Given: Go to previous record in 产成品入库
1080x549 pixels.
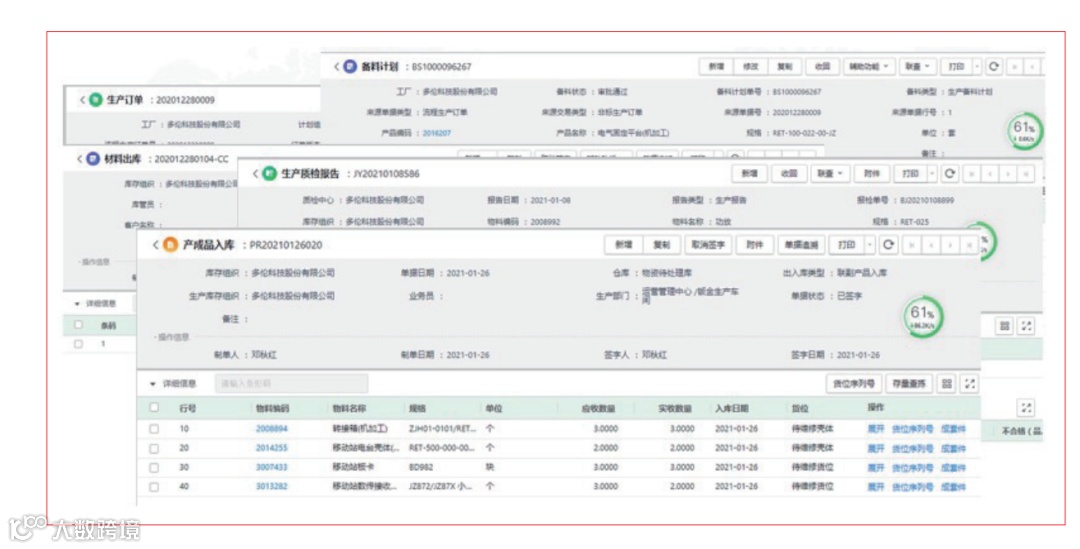Looking at the screenshot, I should (x=931, y=245).
